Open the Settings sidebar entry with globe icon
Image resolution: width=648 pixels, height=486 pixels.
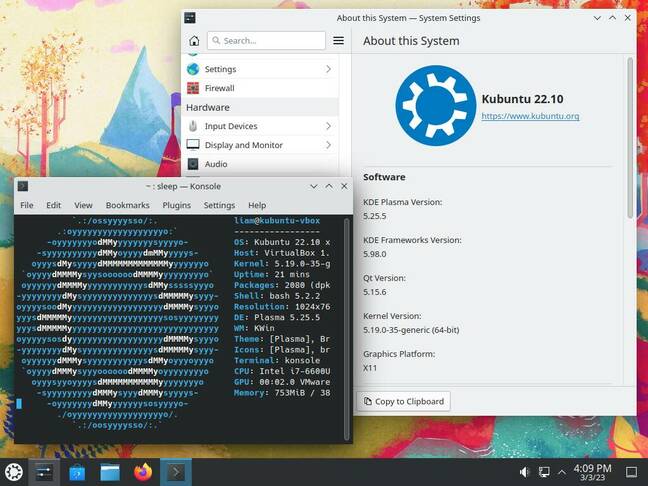260,69
